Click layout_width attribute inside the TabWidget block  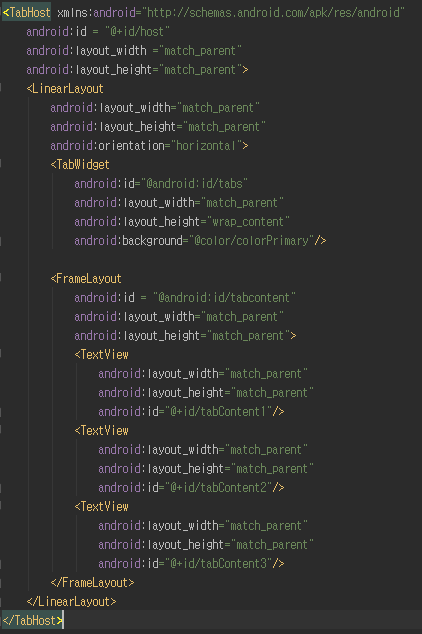coord(179,203)
